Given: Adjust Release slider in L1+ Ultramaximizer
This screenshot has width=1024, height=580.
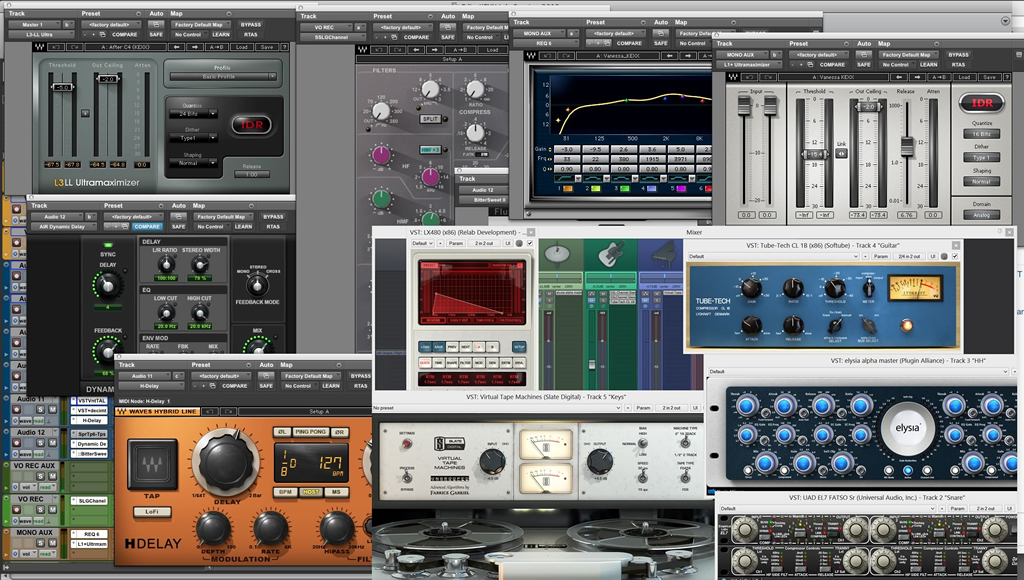Looking at the screenshot, I should coord(906,146).
